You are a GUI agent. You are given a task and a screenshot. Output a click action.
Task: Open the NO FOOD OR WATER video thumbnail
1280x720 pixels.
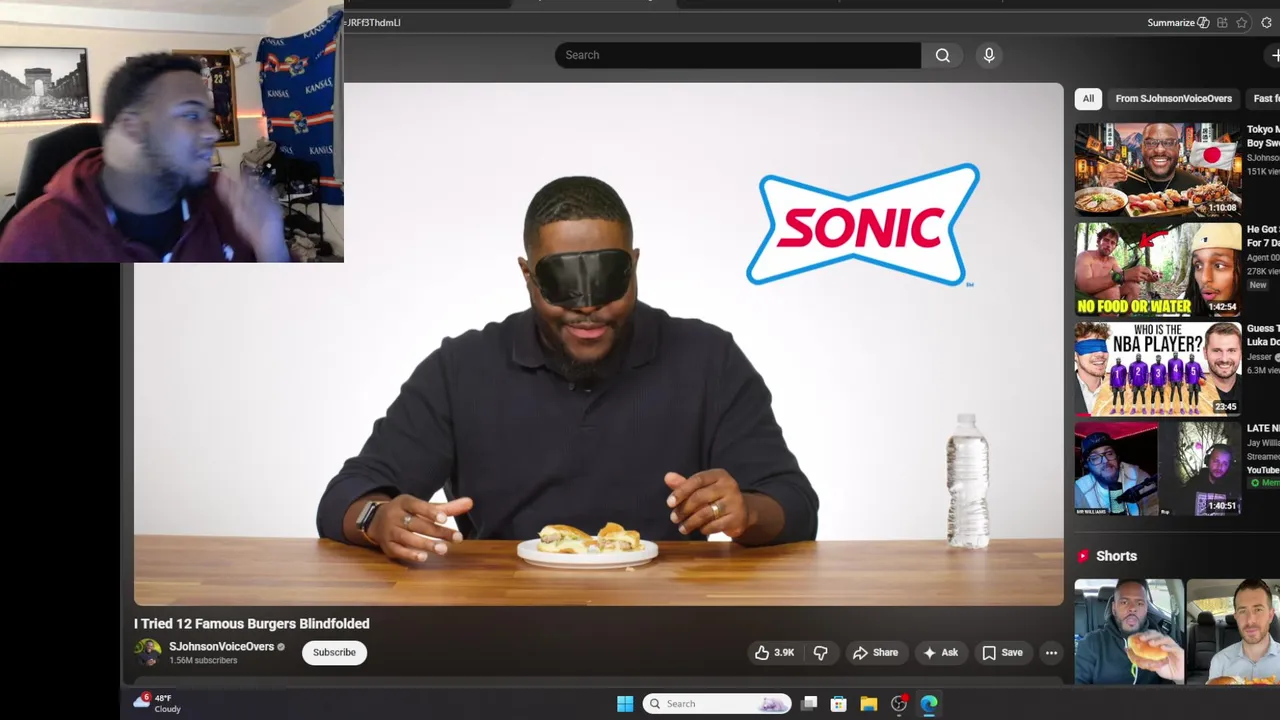[x=1158, y=269]
